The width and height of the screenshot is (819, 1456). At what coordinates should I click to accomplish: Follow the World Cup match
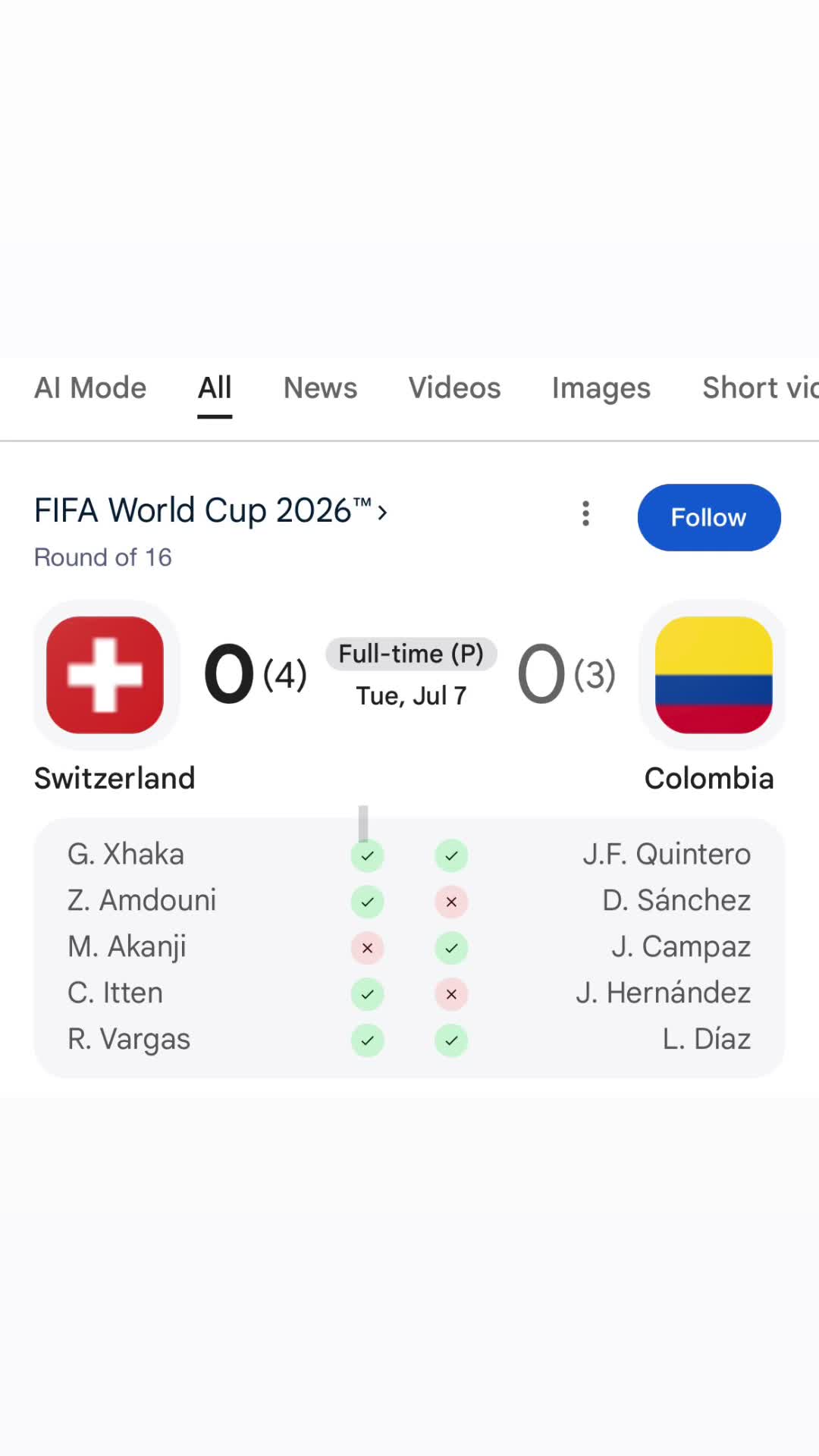(x=709, y=517)
